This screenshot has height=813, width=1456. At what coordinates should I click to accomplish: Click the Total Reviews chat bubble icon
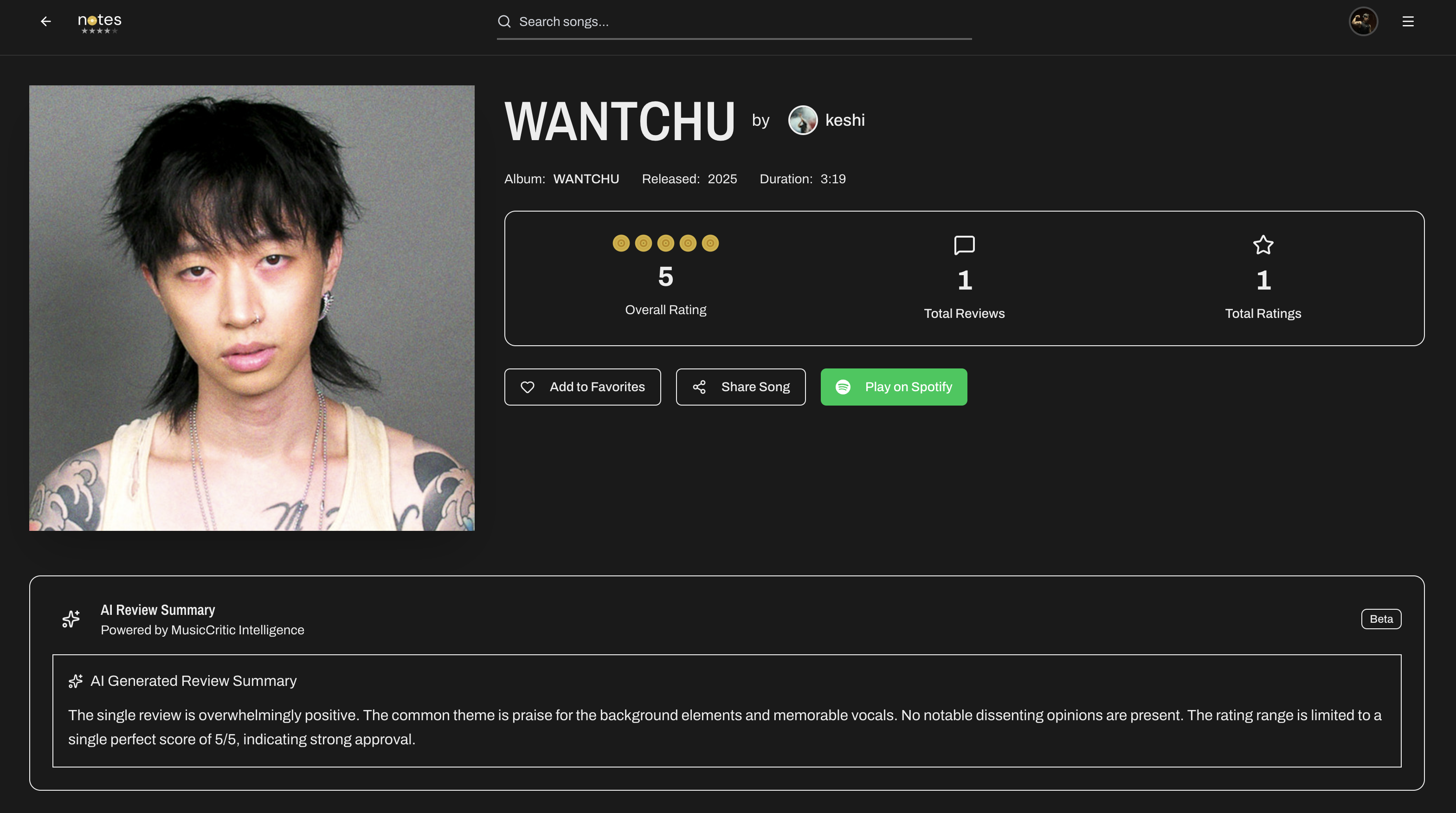pos(964,245)
